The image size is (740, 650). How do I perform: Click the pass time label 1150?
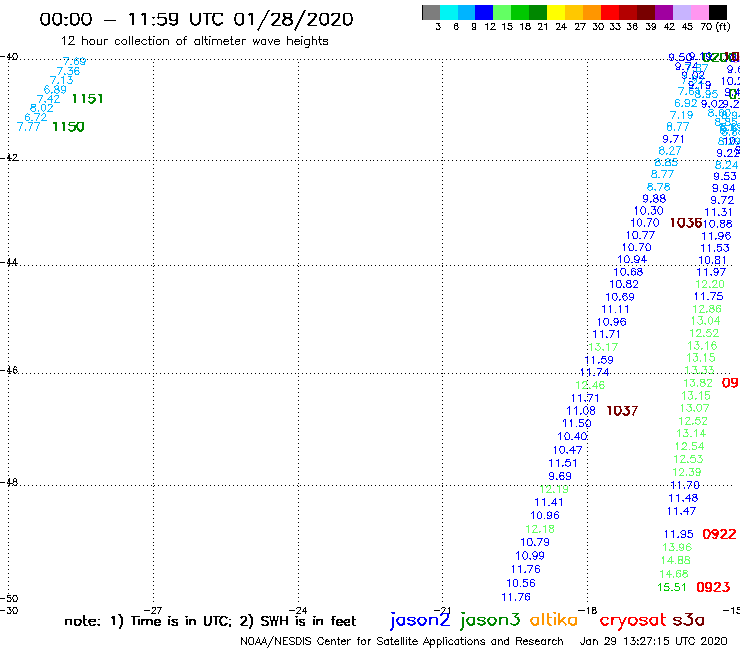click(x=68, y=127)
